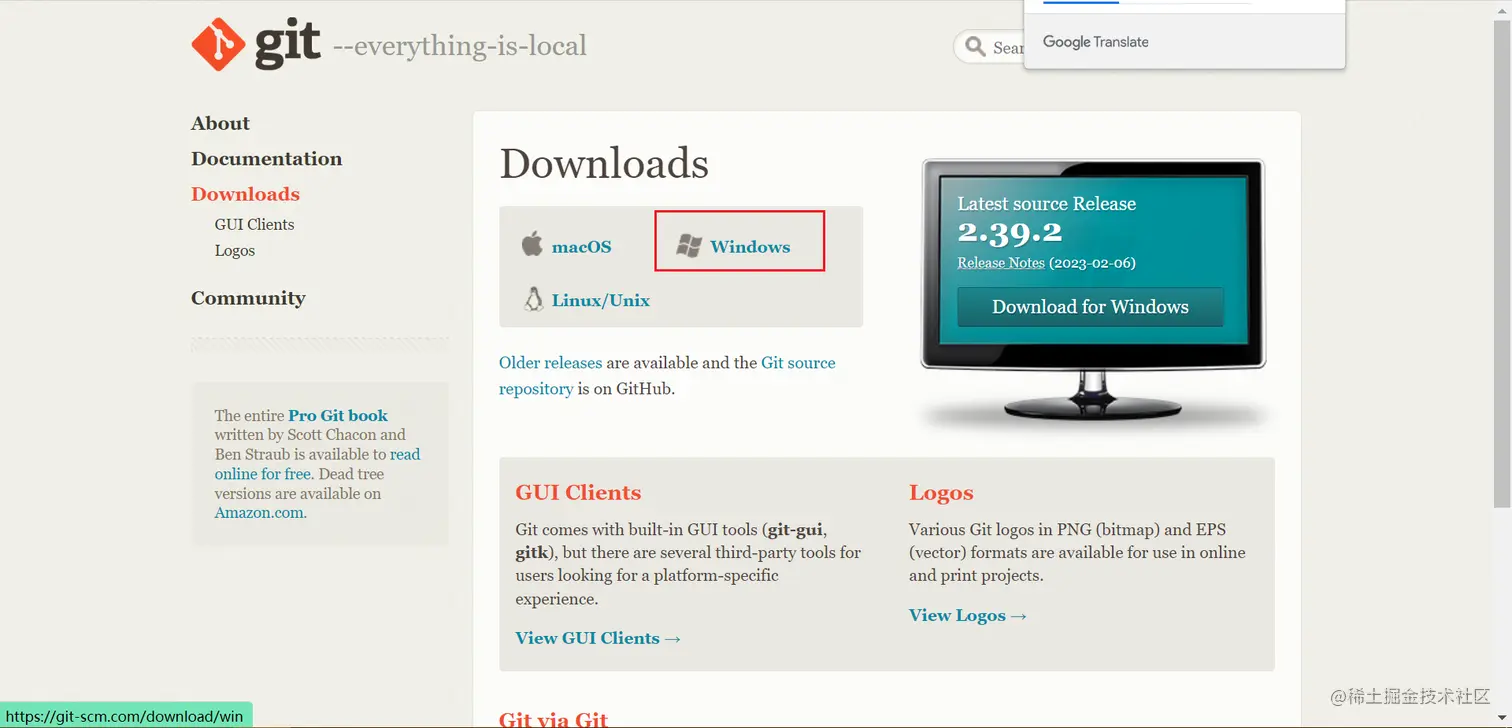Choose the Windows download link
The height and width of the screenshot is (728, 1512).
pyautogui.click(x=750, y=246)
